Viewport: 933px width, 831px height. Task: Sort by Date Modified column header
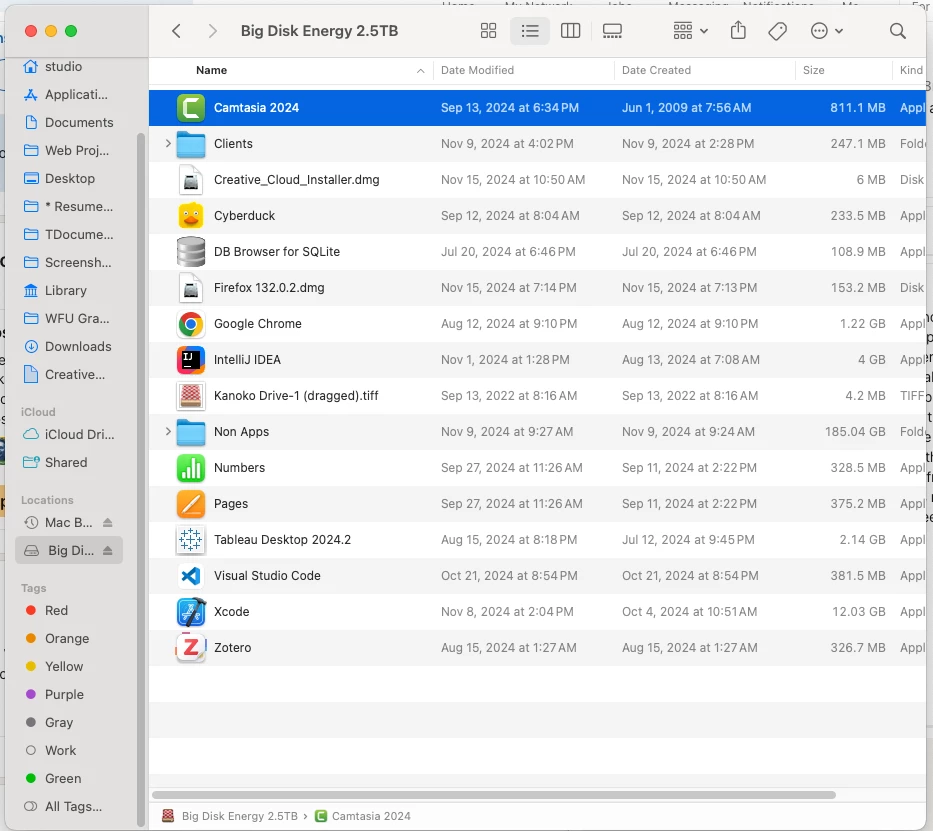[477, 70]
